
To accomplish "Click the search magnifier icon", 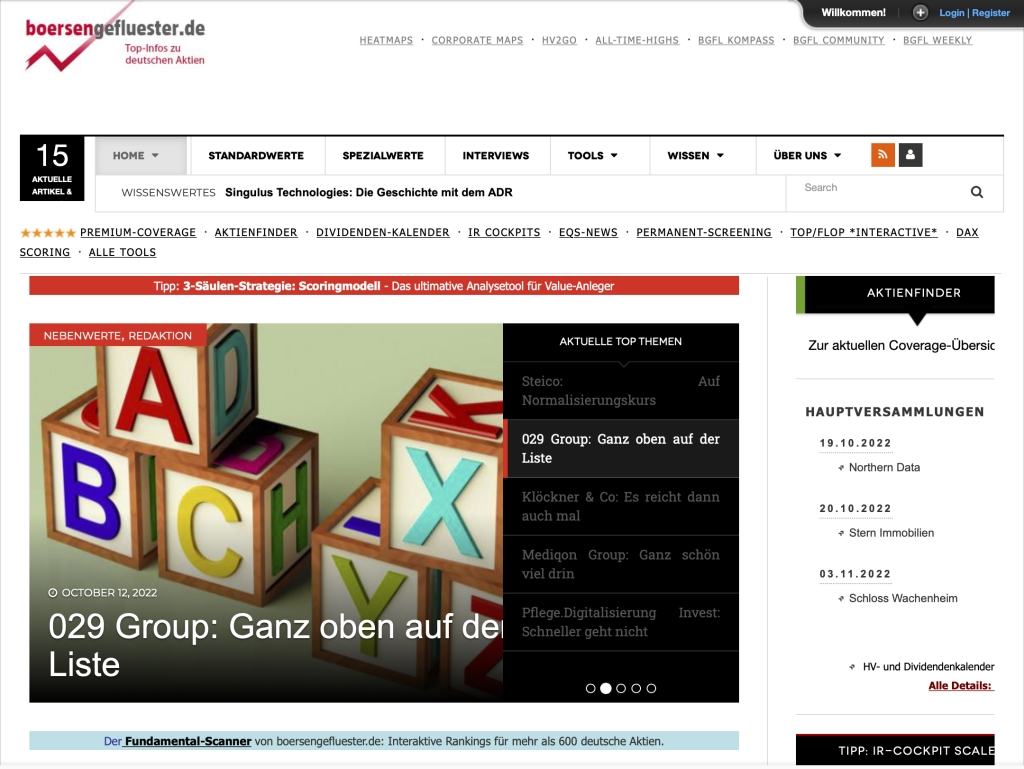I will click(977, 192).
